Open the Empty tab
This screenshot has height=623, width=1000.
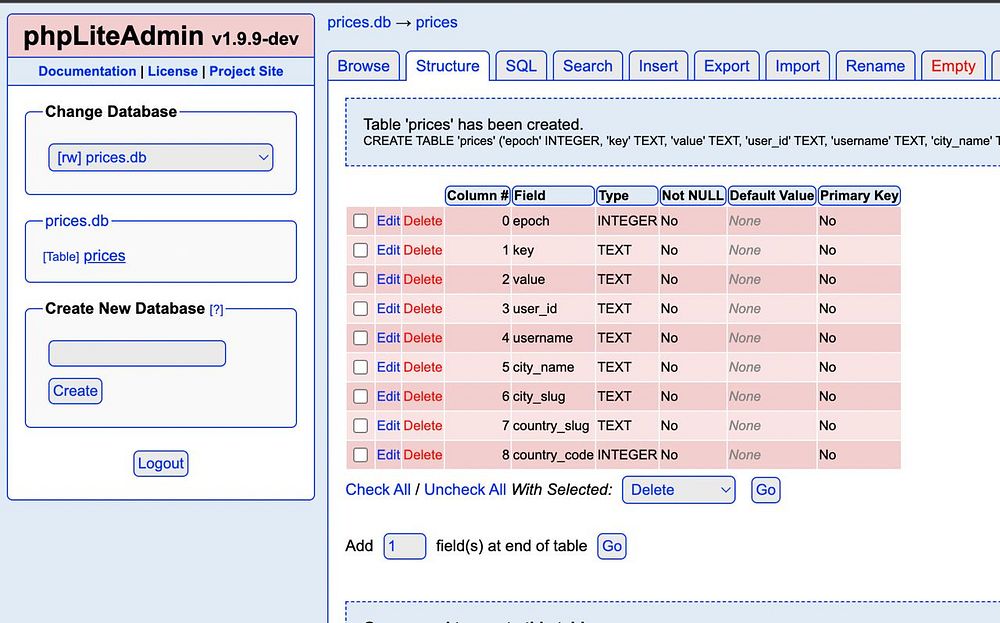(x=953, y=66)
